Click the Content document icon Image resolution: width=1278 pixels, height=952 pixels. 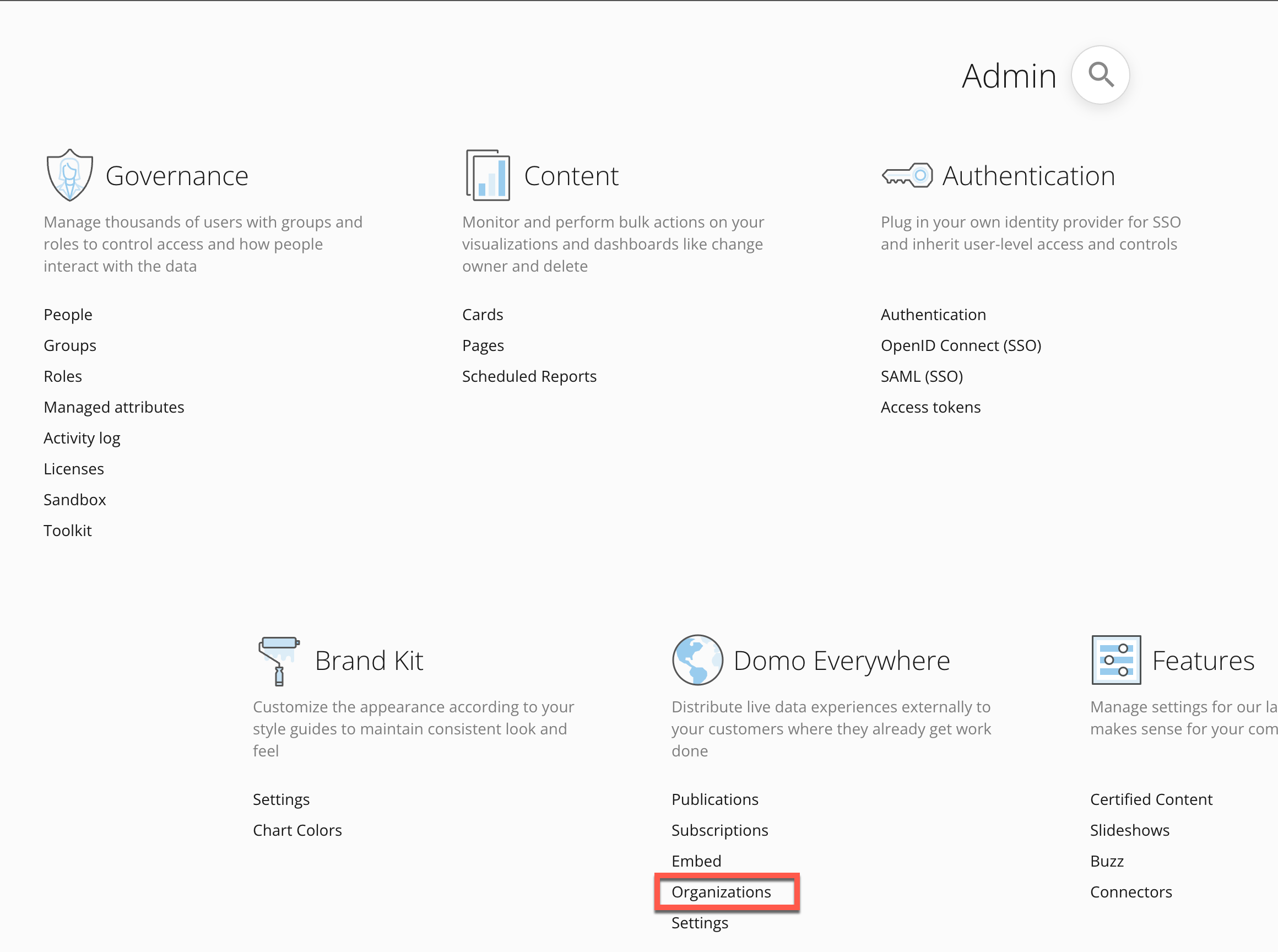click(x=487, y=175)
